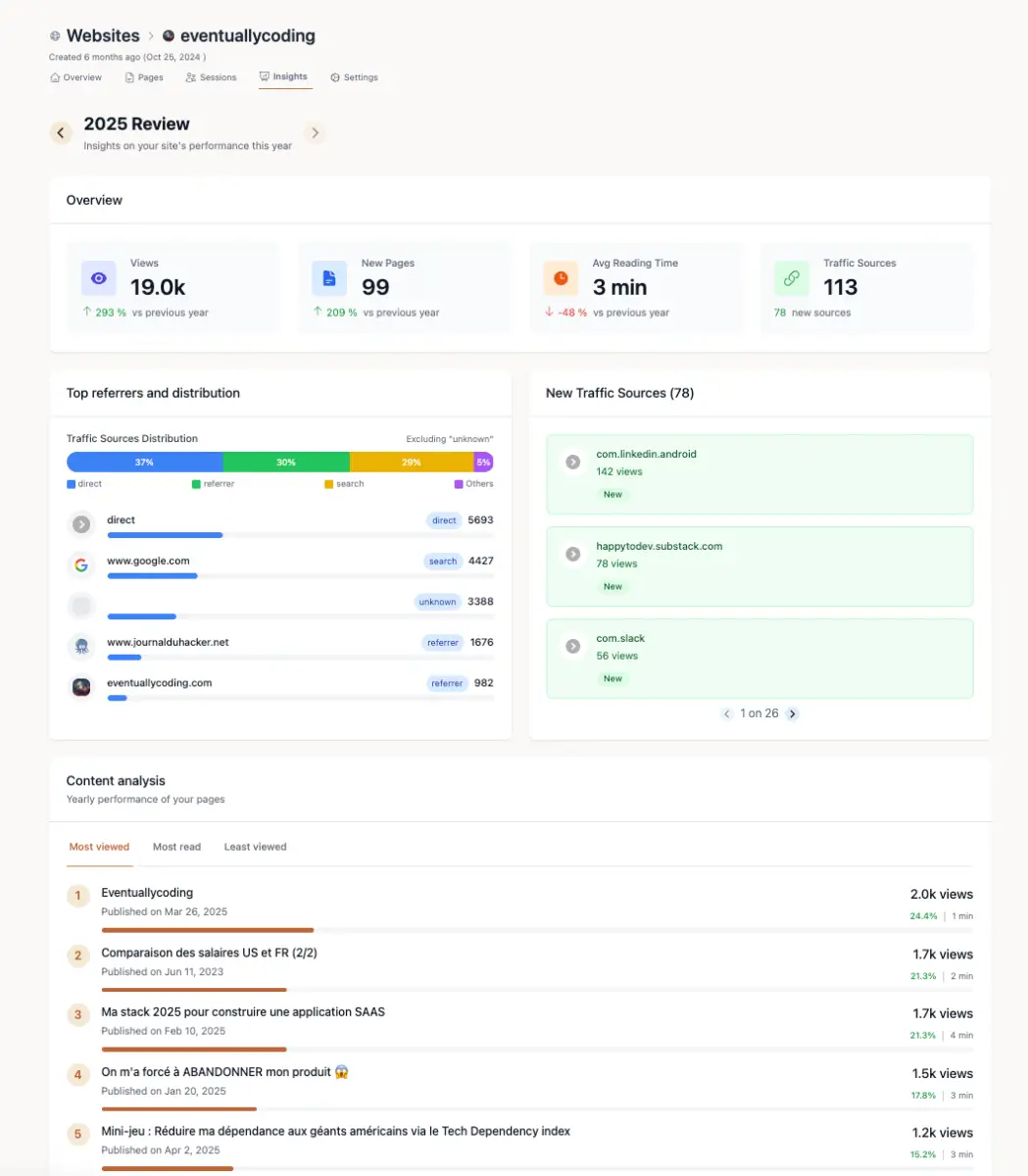Navigate to Websites breadcrumb link
Image resolution: width=1028 pixels, height=1176 pixels.
pos(102,36)
